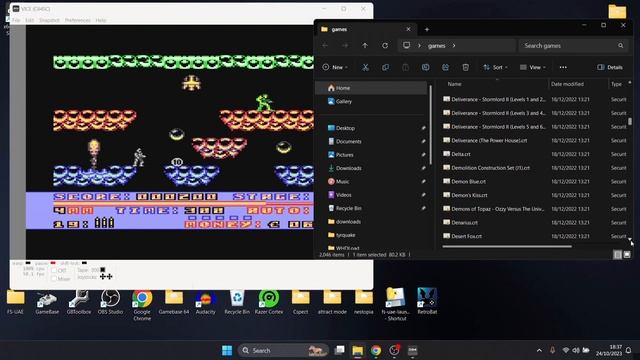Screen dimensions: 640x360
Task: Click the Paste icon in File Explorer toolbar
Action: [x=405, y=67]
